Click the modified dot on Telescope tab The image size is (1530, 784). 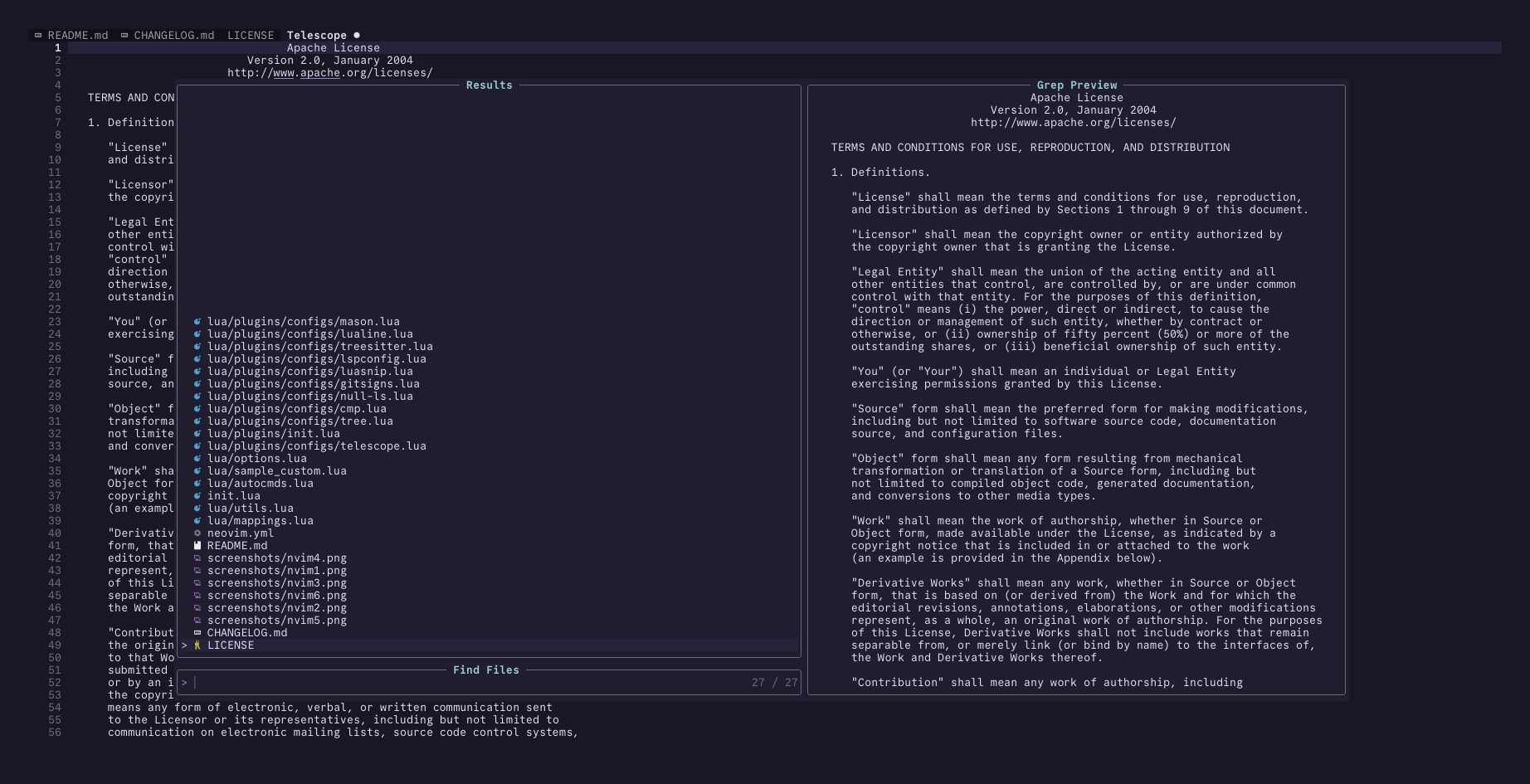point(357,36)
